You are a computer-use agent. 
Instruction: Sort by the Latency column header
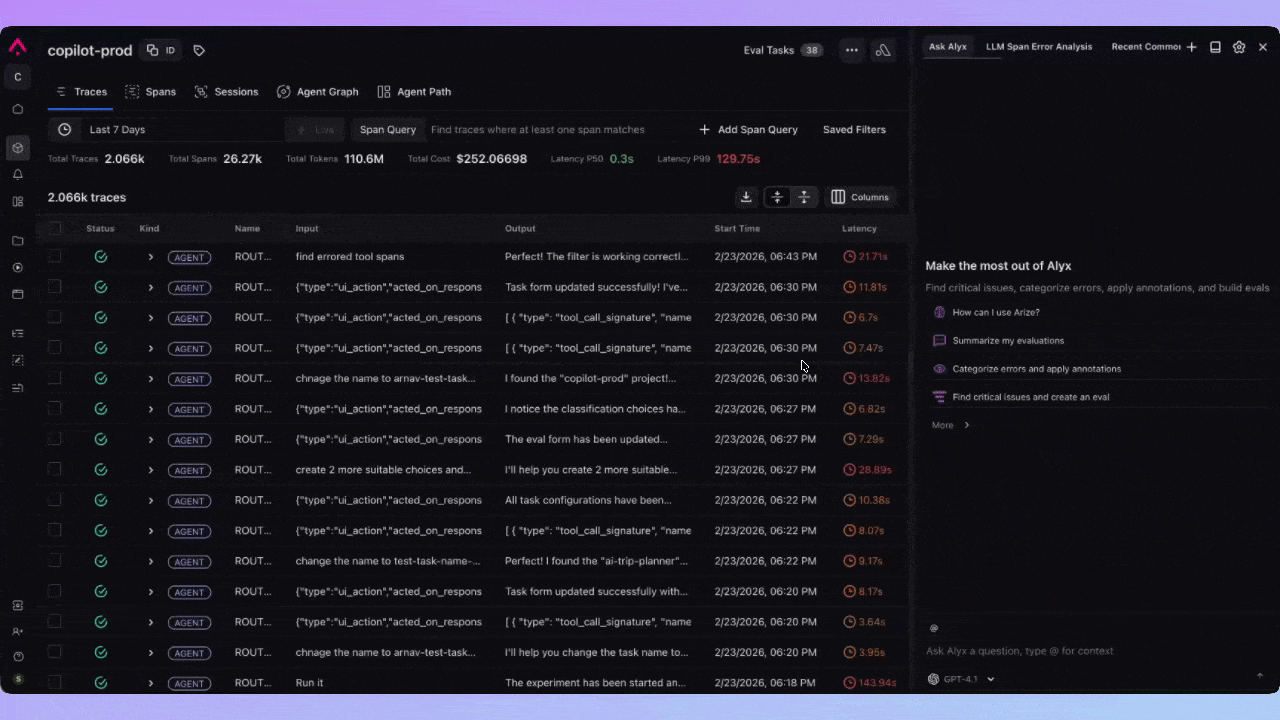(859, 229)
